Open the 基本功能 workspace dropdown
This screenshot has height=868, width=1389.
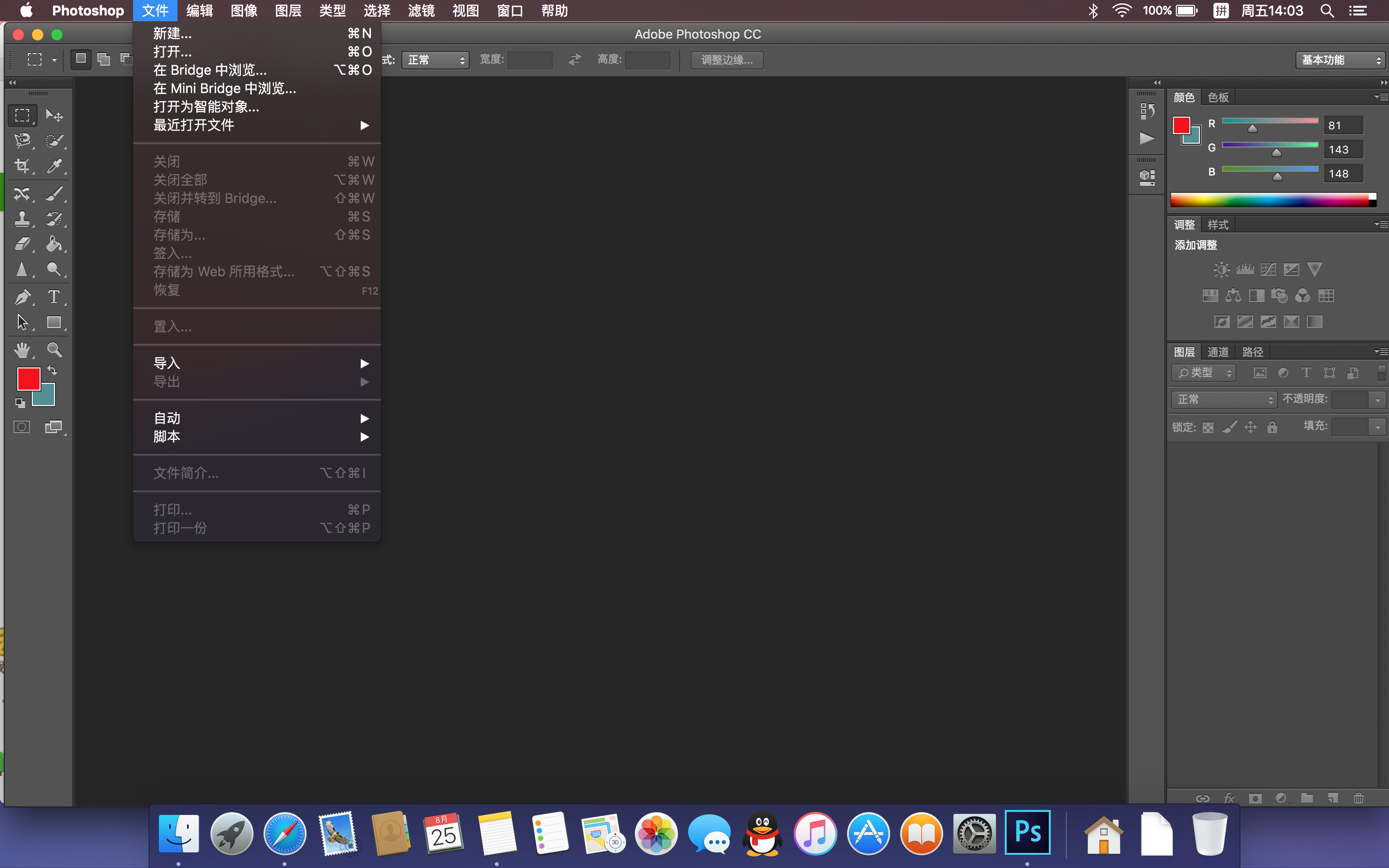(x=1340, y=60)
